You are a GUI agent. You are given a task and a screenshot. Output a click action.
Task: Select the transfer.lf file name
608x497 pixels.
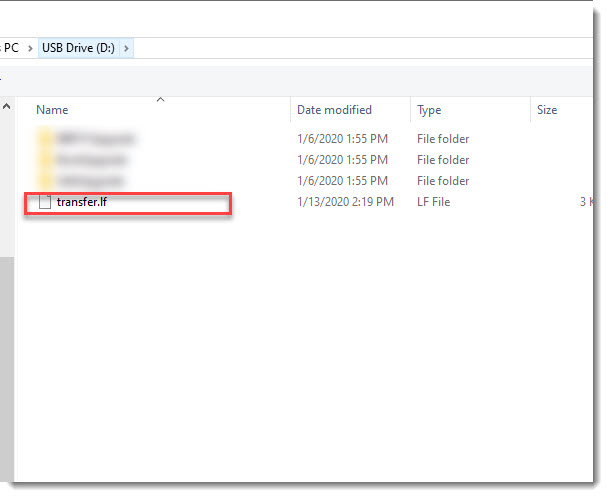pos(81,203)
